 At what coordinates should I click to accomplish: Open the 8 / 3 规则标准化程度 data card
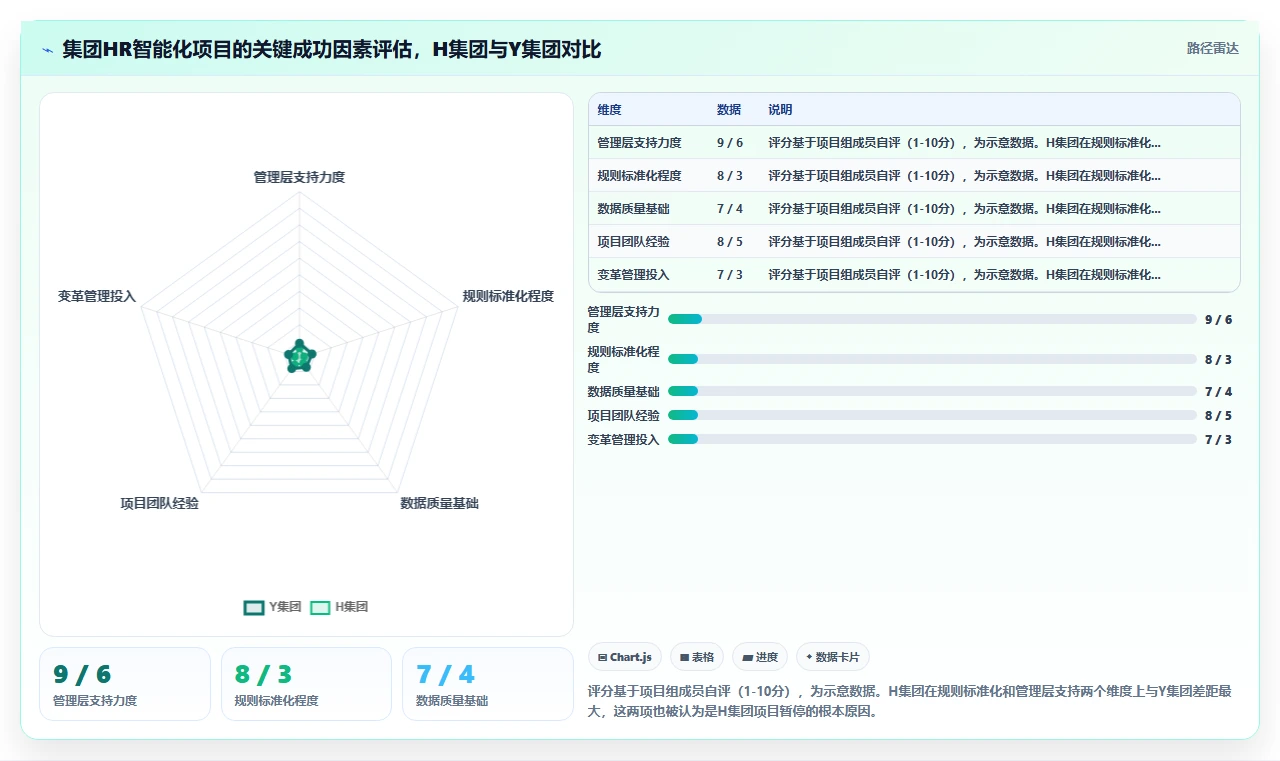coord(306,684)
